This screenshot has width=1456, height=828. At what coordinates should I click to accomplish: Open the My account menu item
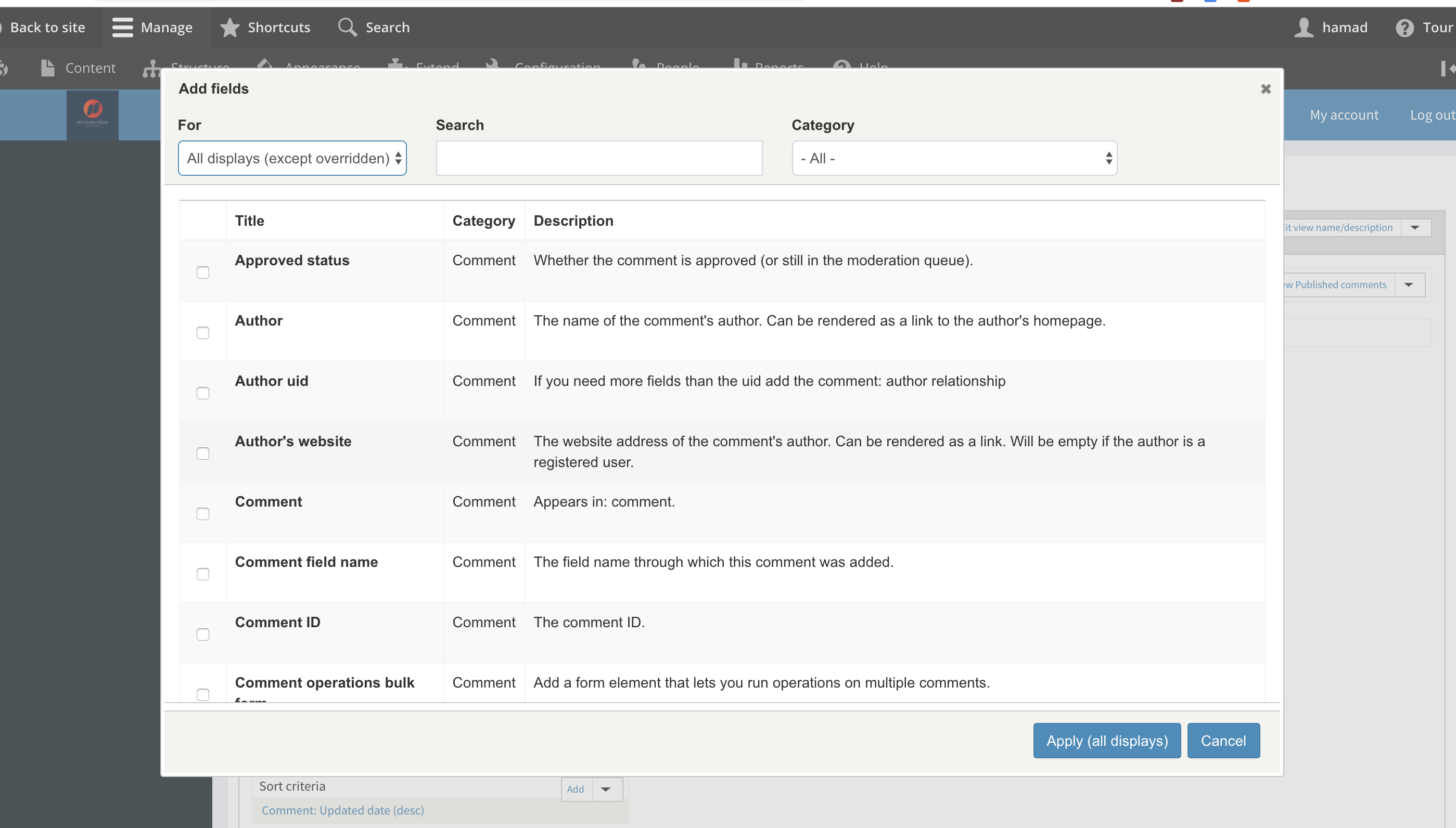click(x=1344, y=115)
